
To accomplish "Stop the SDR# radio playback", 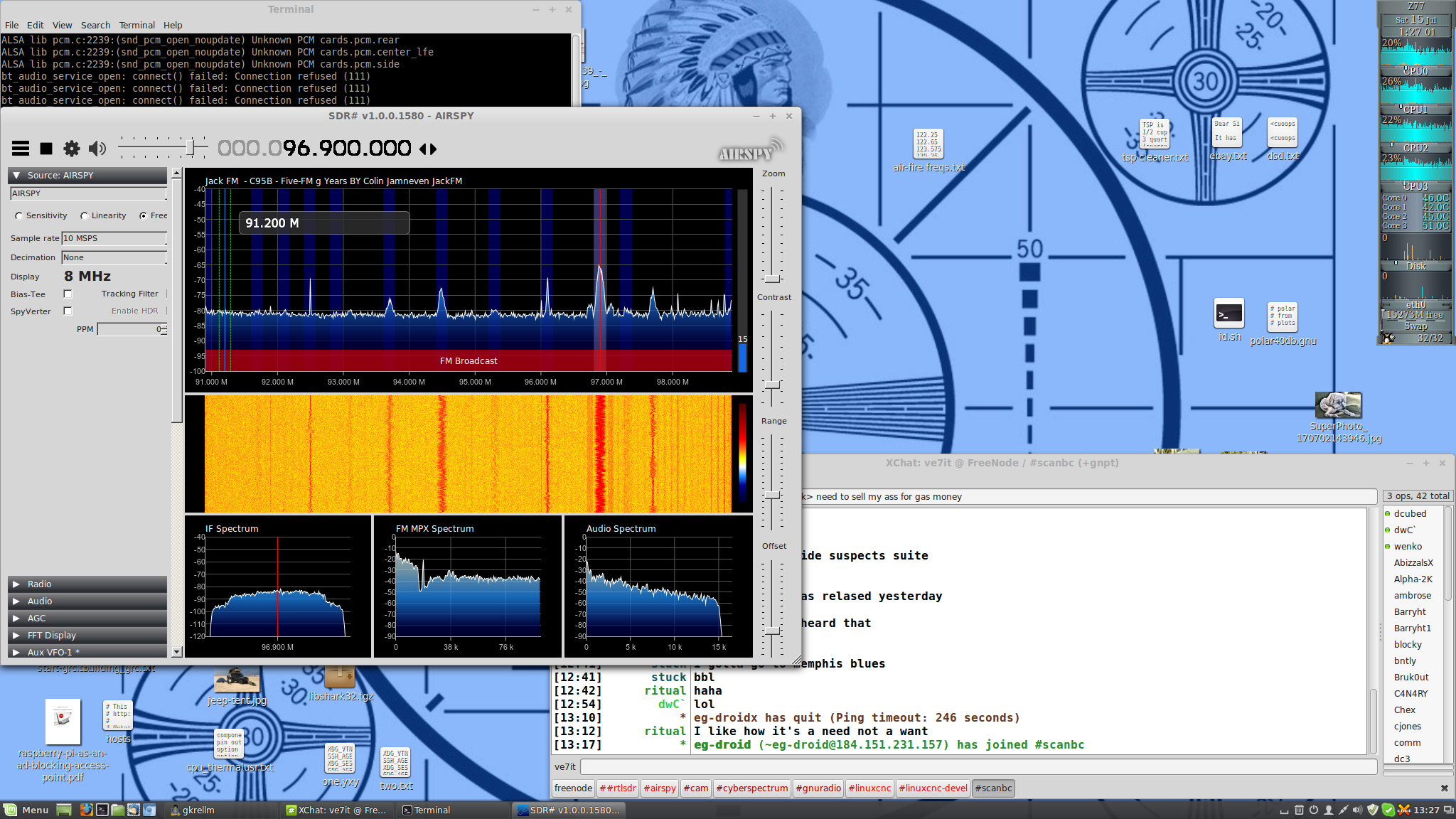I will tap(46, 148).
